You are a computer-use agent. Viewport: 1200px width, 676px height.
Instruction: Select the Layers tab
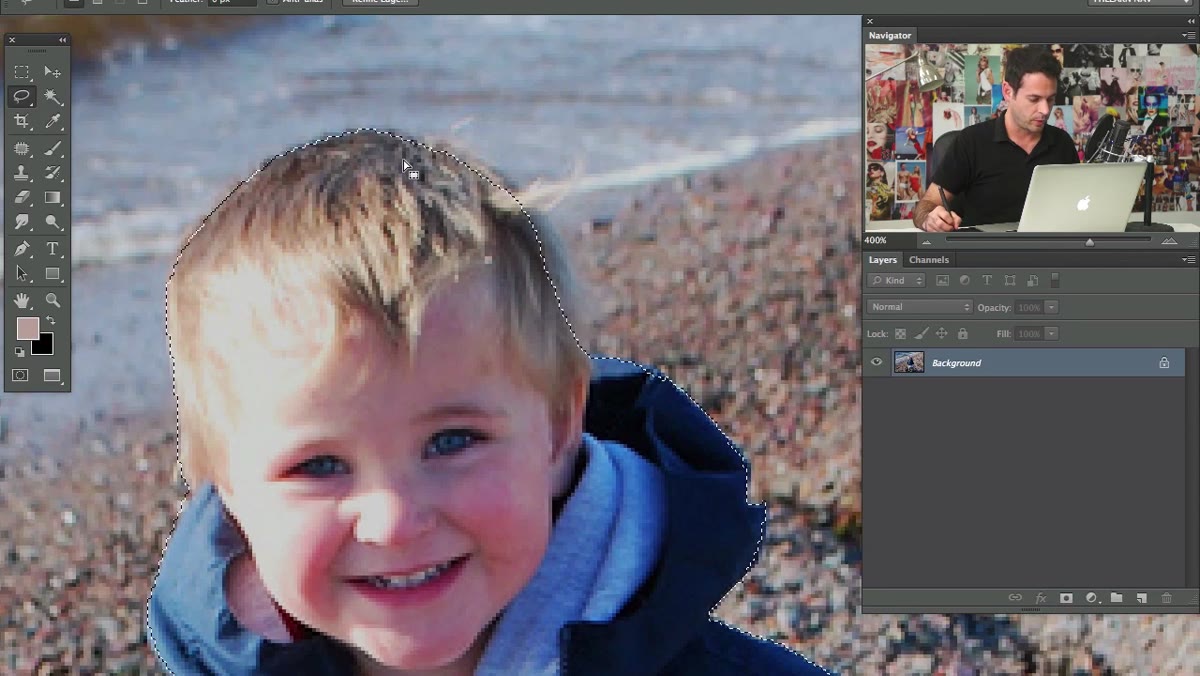tap(883, 260)
